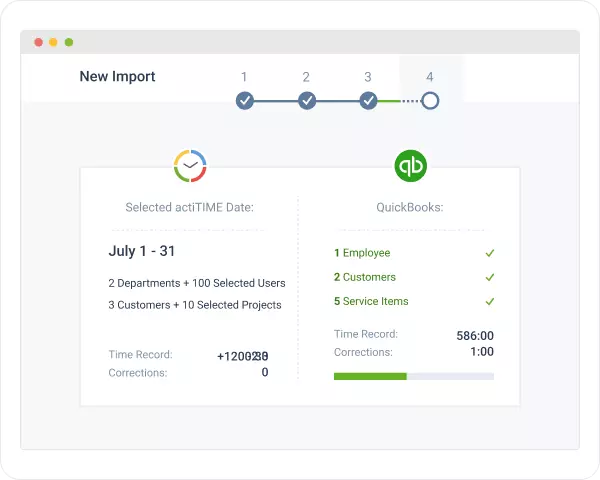Click the QuickBooks import progress bar

tap(414, 376)
